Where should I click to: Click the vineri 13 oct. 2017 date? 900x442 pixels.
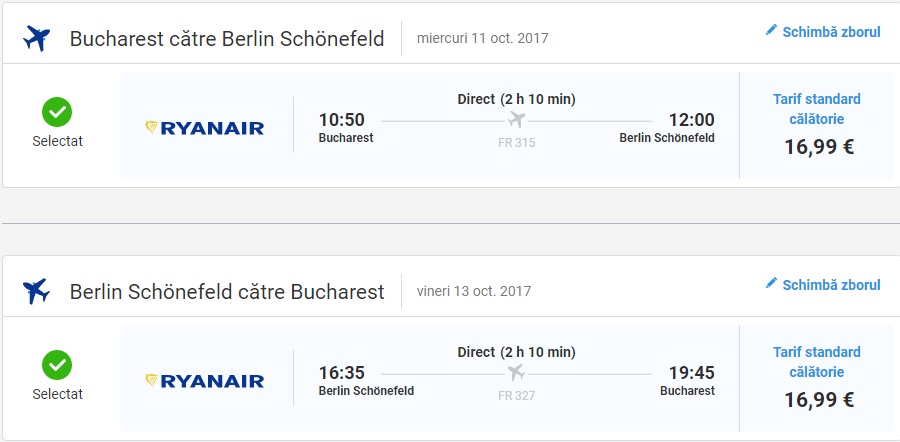pyautogui.click(x=473, y=292)
